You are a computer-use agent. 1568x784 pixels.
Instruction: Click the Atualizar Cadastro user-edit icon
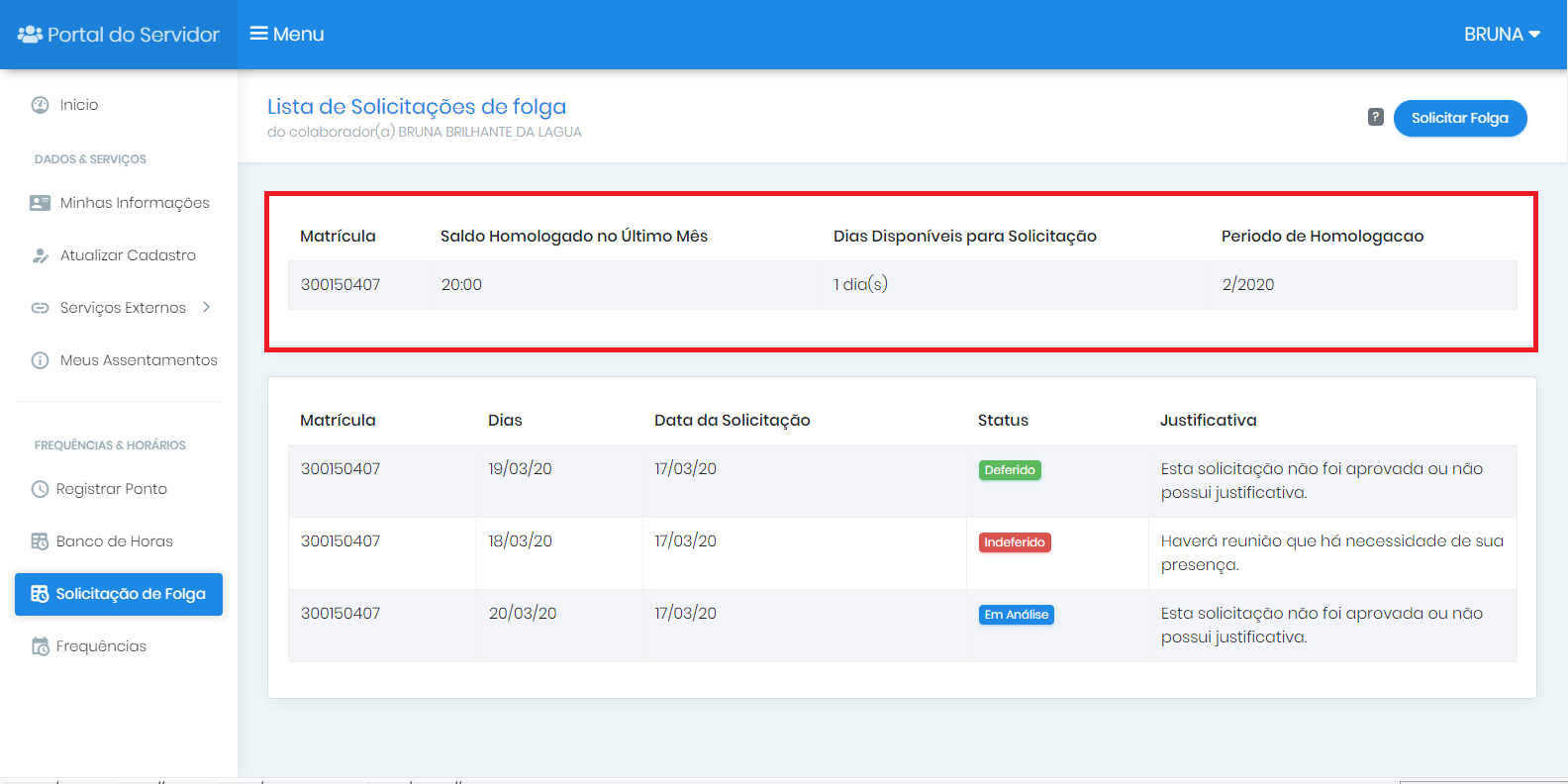[x=40, y=255]
